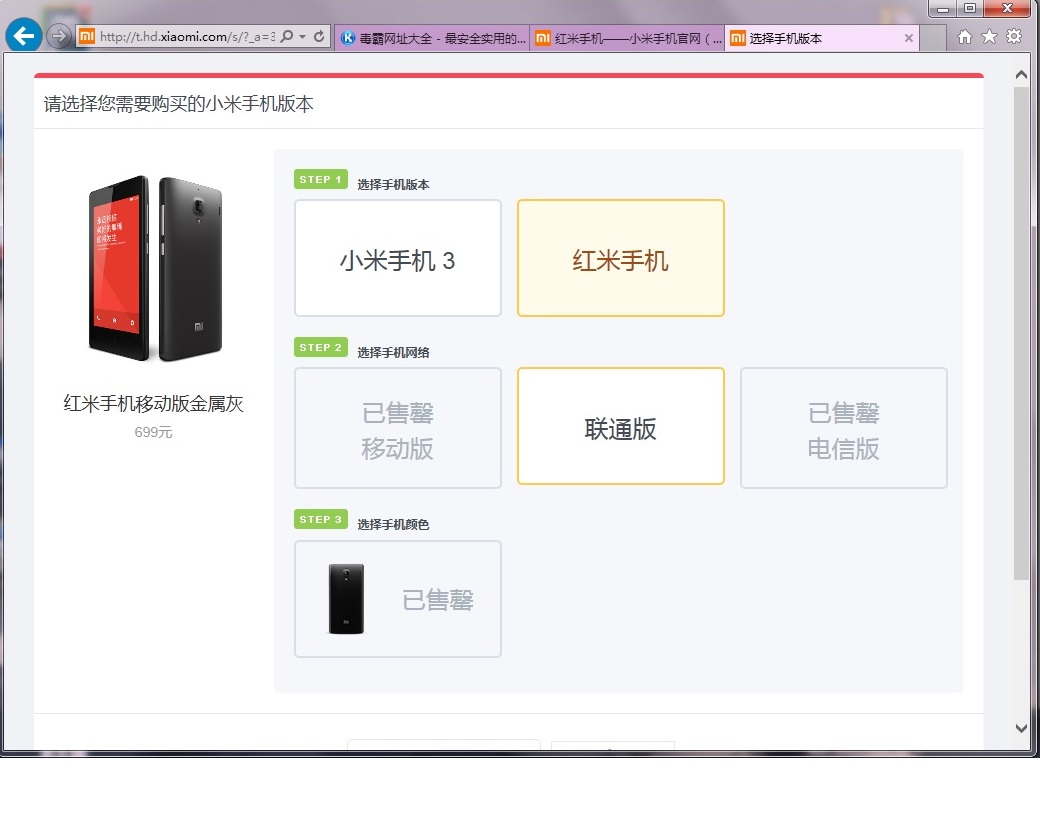The width and height of the screenshot is (1040, 832).
Task: Close the 选择手机版本 tab
Action: click(x=909, y=38)
